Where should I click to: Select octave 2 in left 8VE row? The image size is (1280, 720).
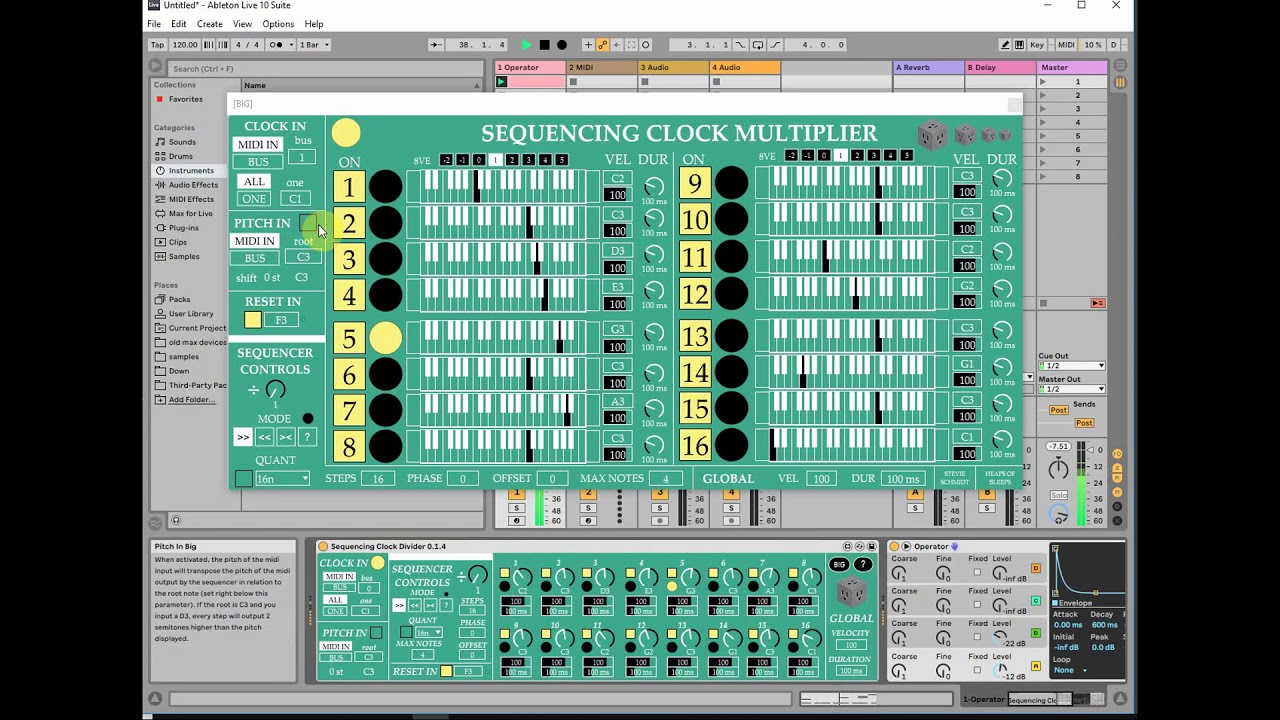click(x=512, y=160)
